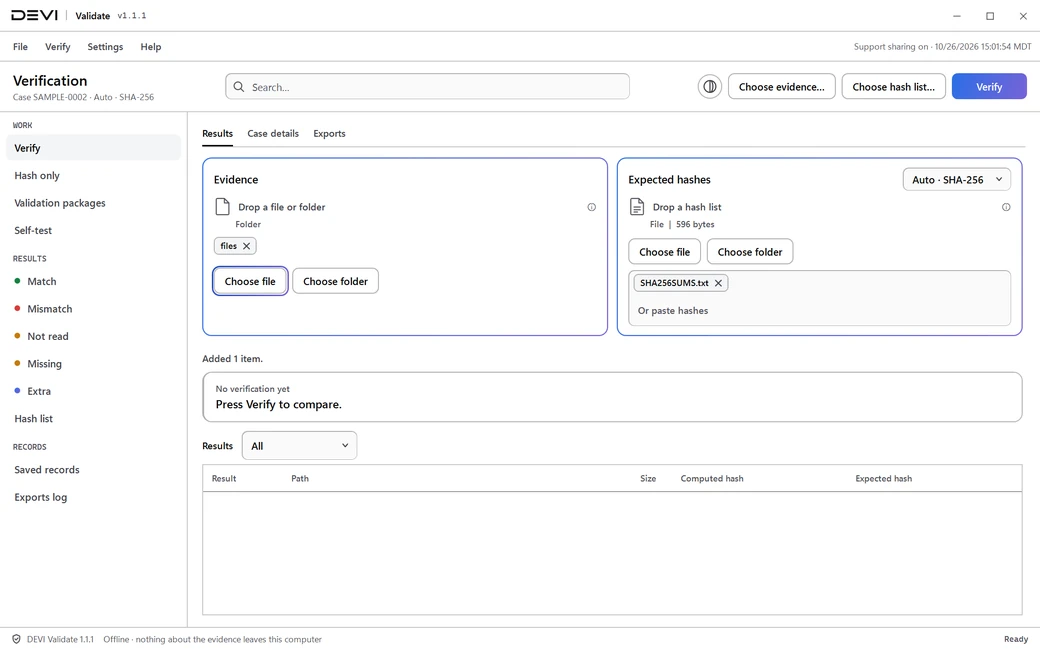
Task: Open the Settings menu
Action: (105, 47)
